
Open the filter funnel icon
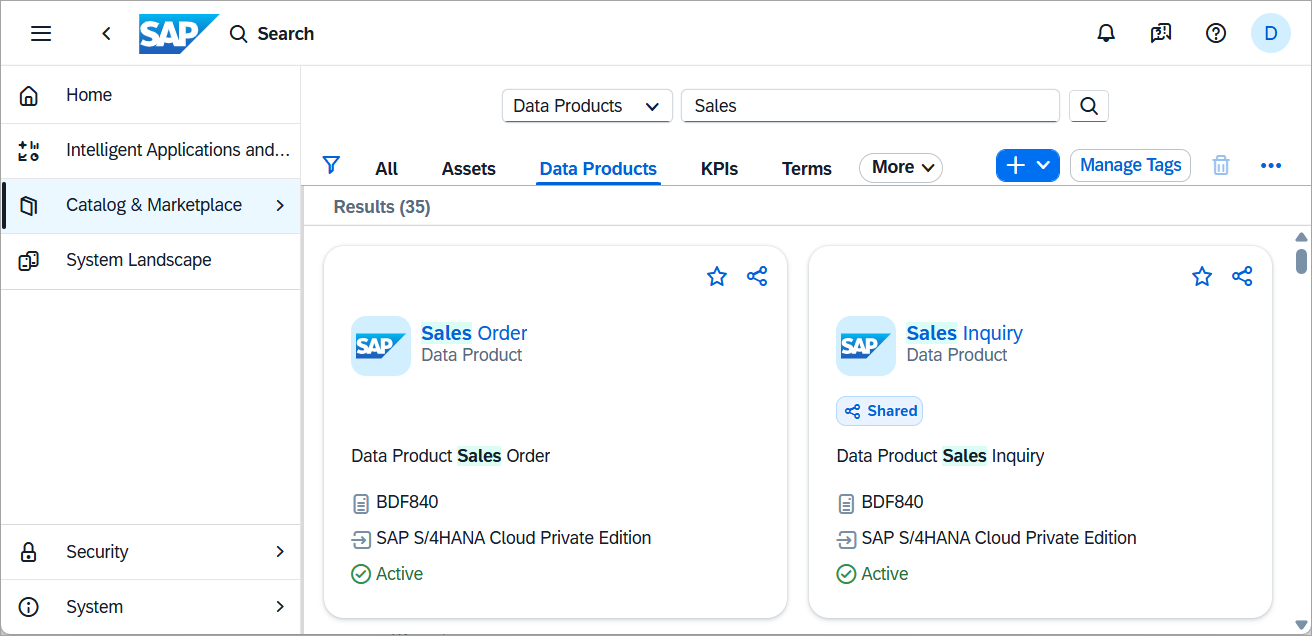click(331, 165)
